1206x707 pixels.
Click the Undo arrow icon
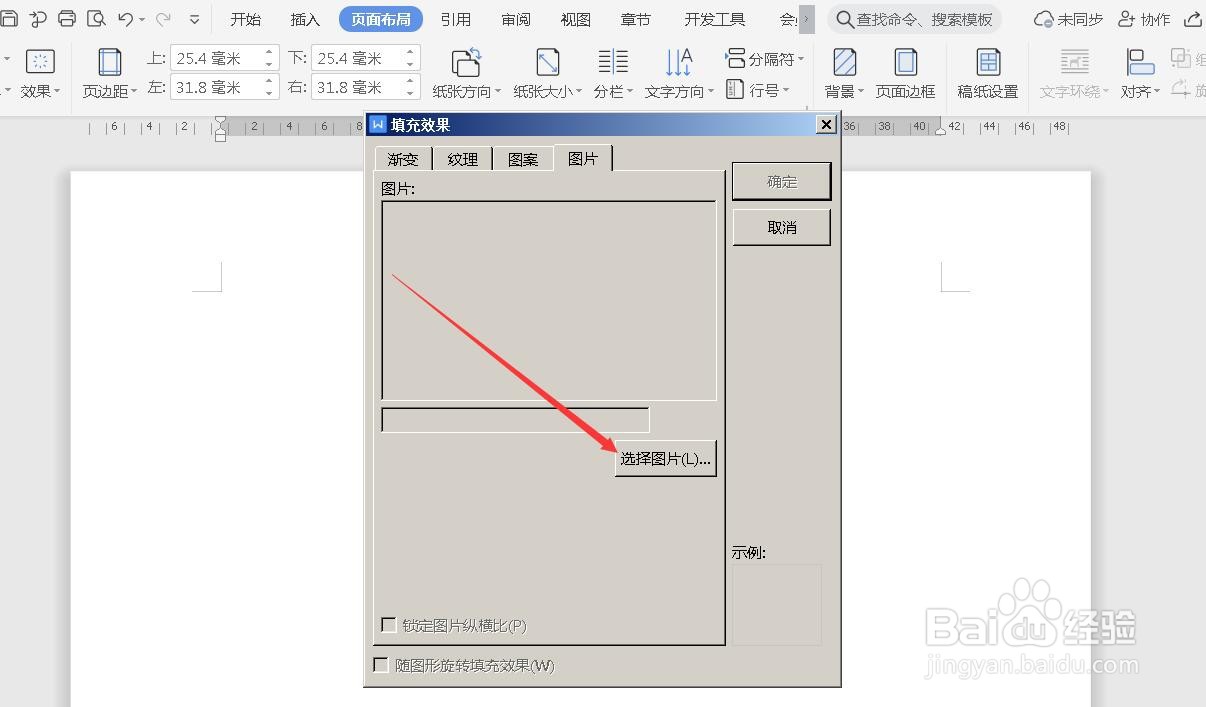coord(125,19)
